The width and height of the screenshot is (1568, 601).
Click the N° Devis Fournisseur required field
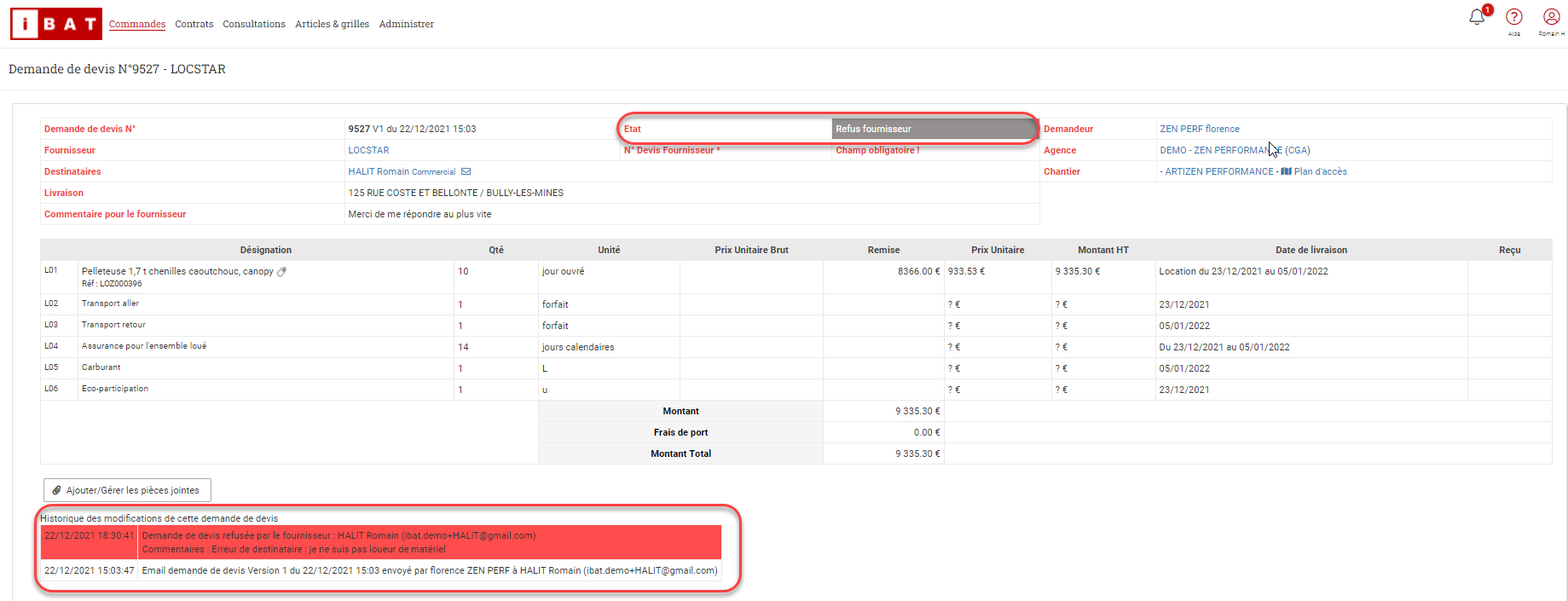pyautogui.click(x=935, y=150)
